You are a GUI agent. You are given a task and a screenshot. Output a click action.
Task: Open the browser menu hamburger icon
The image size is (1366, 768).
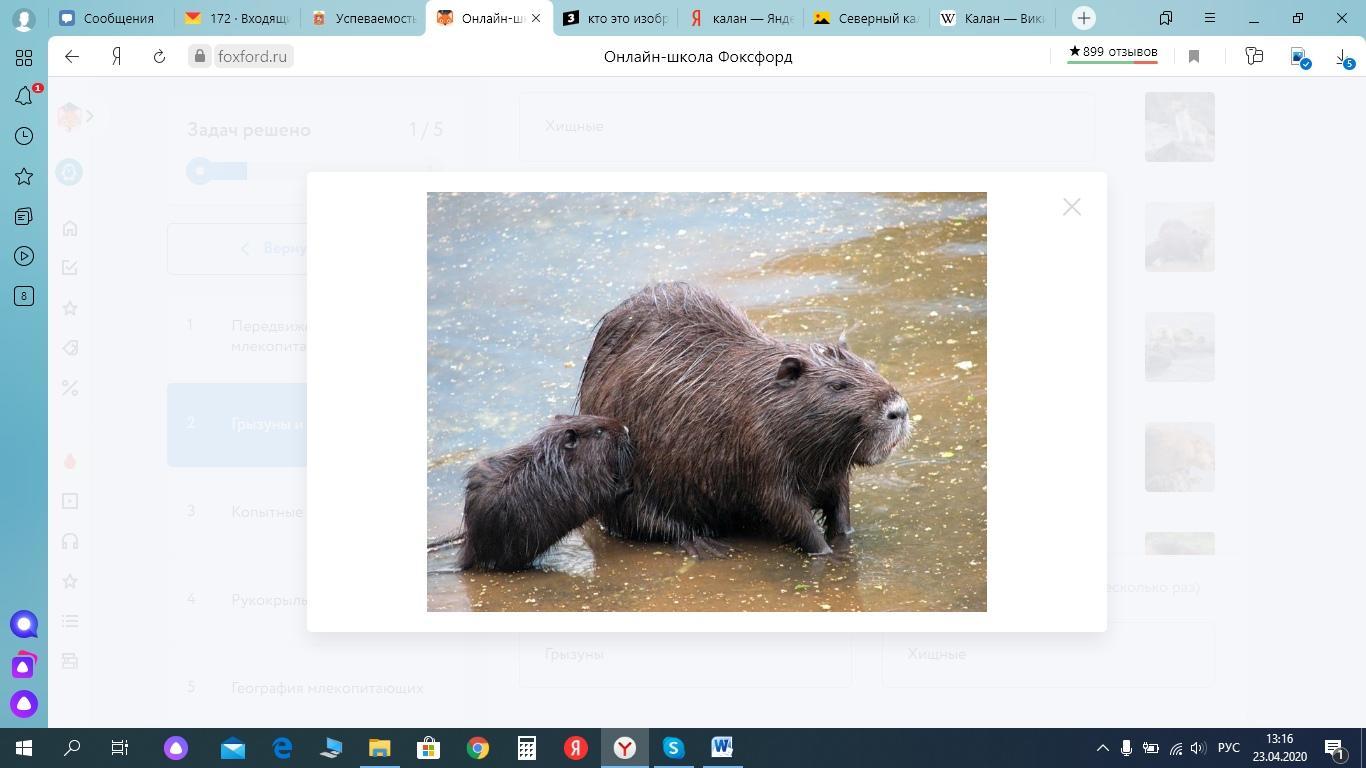pyautogui.click(x=1210, y=18)
